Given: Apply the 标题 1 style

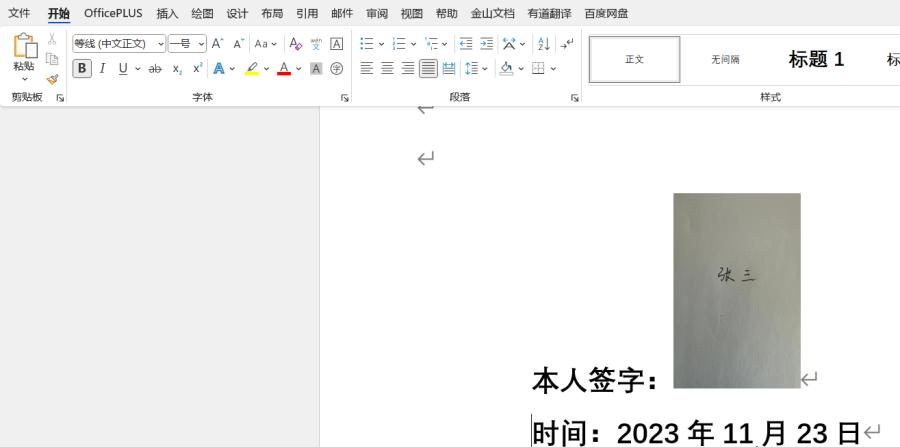Looking at the screenshot, I should [816, 60].
